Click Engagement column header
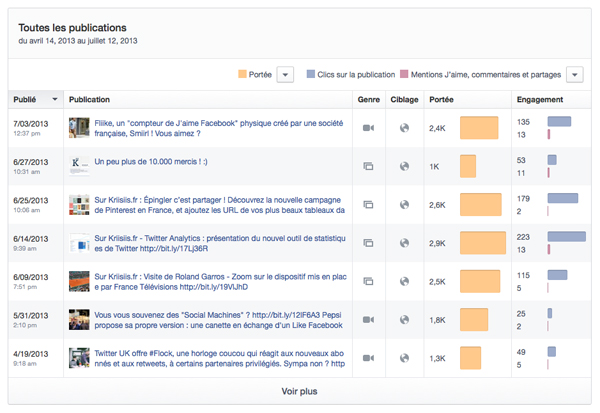 540,100
